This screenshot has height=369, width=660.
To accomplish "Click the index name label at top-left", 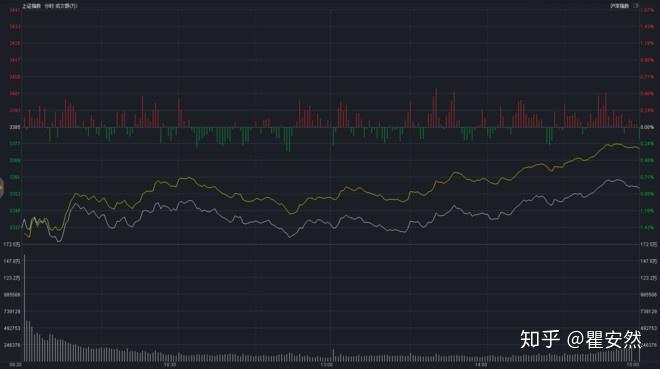I will (x=31, y=6).
